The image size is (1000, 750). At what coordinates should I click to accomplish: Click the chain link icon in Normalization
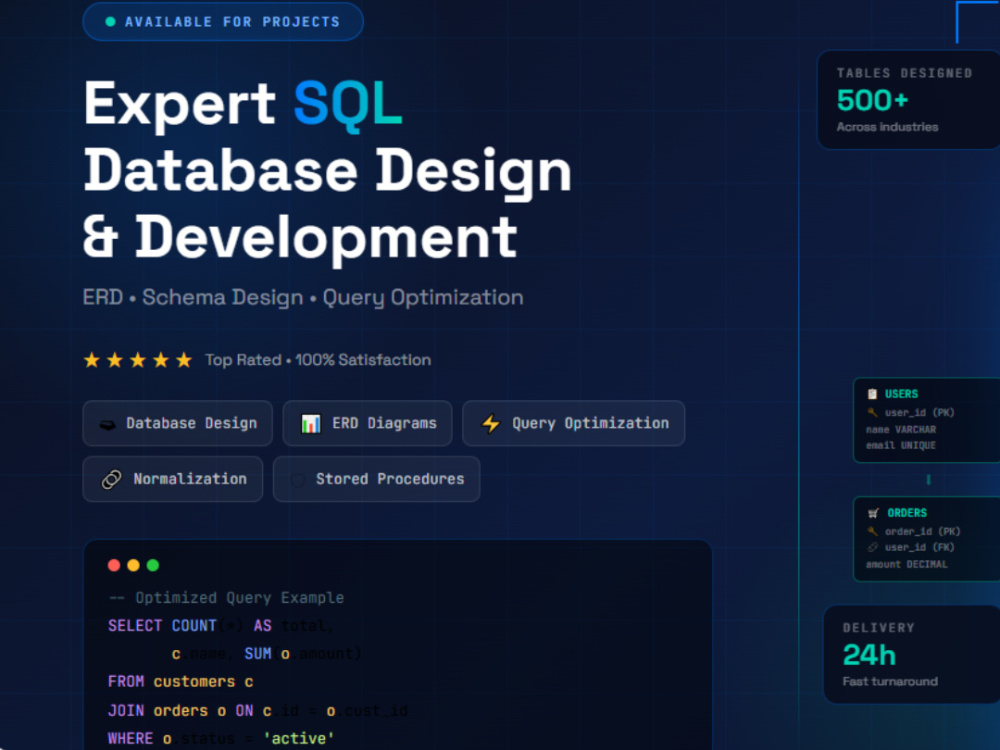pos(112,480)
